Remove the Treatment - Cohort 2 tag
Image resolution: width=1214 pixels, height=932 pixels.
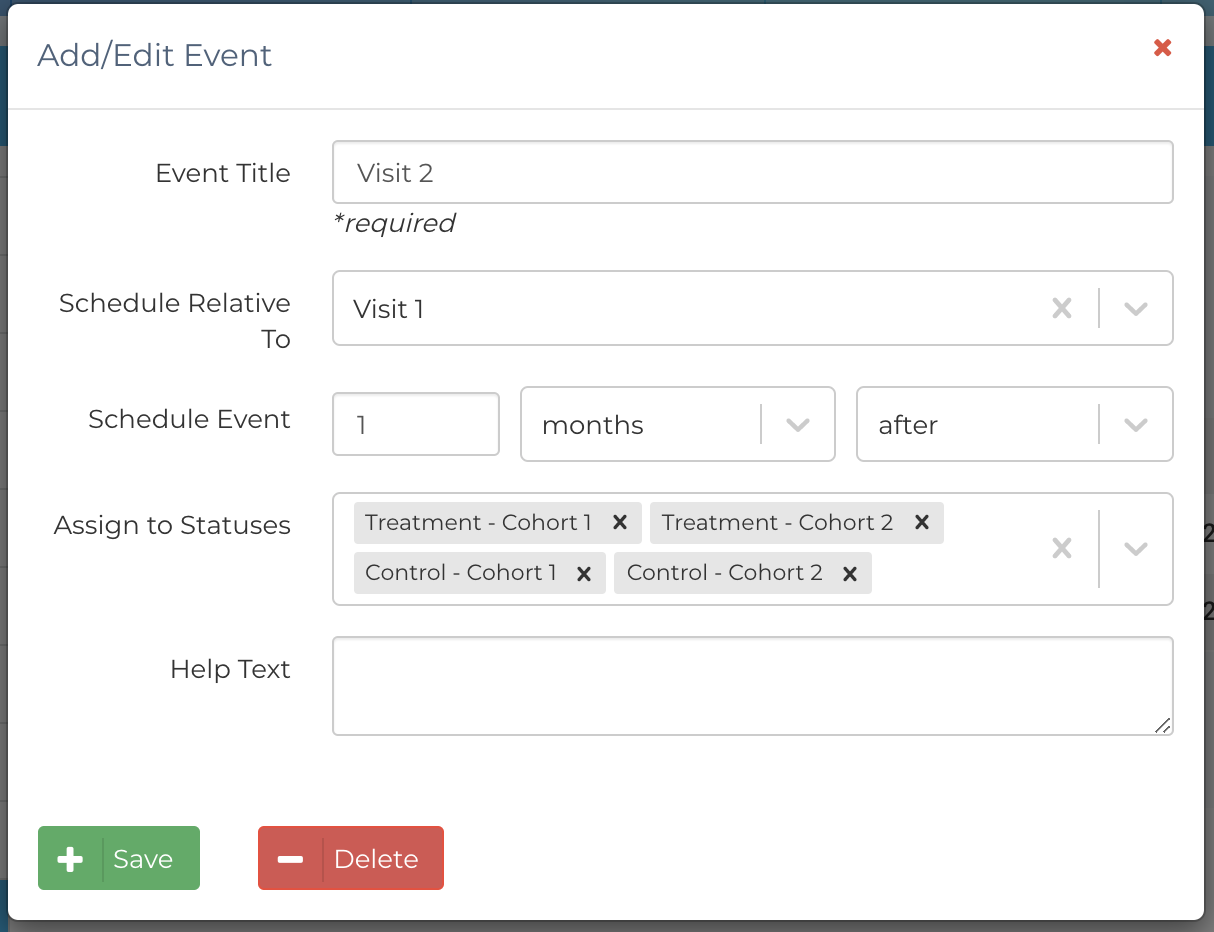pyautogui.click(x=922, y=523)
